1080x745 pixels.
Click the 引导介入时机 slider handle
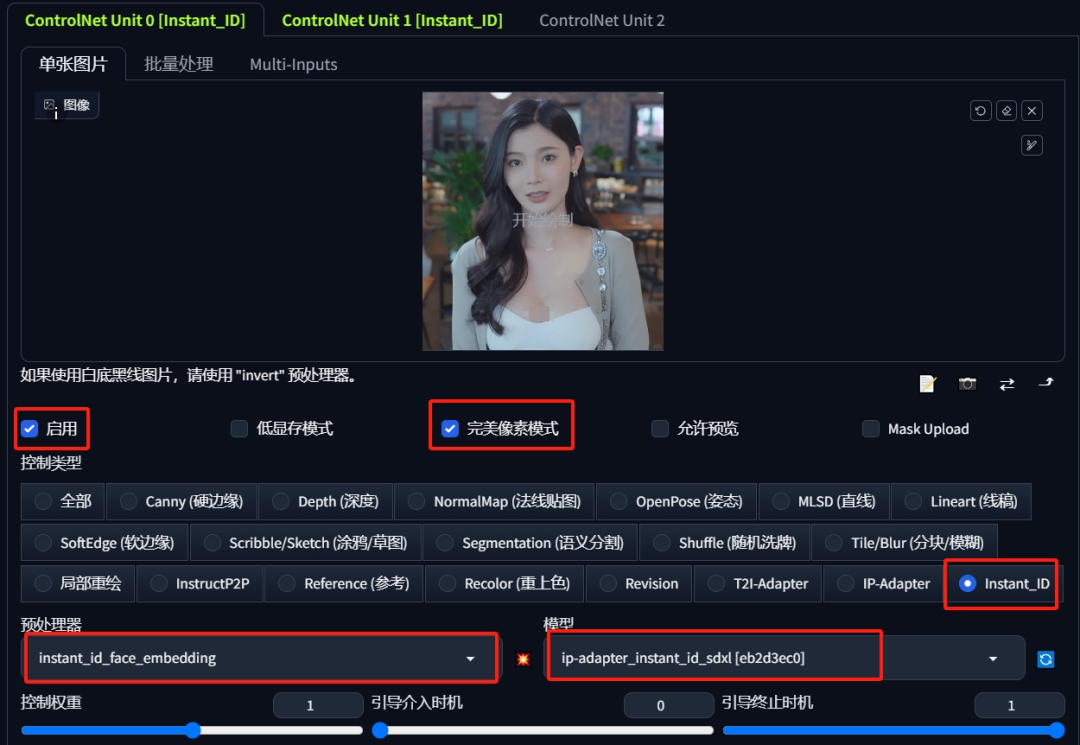(x=380, y=730)
